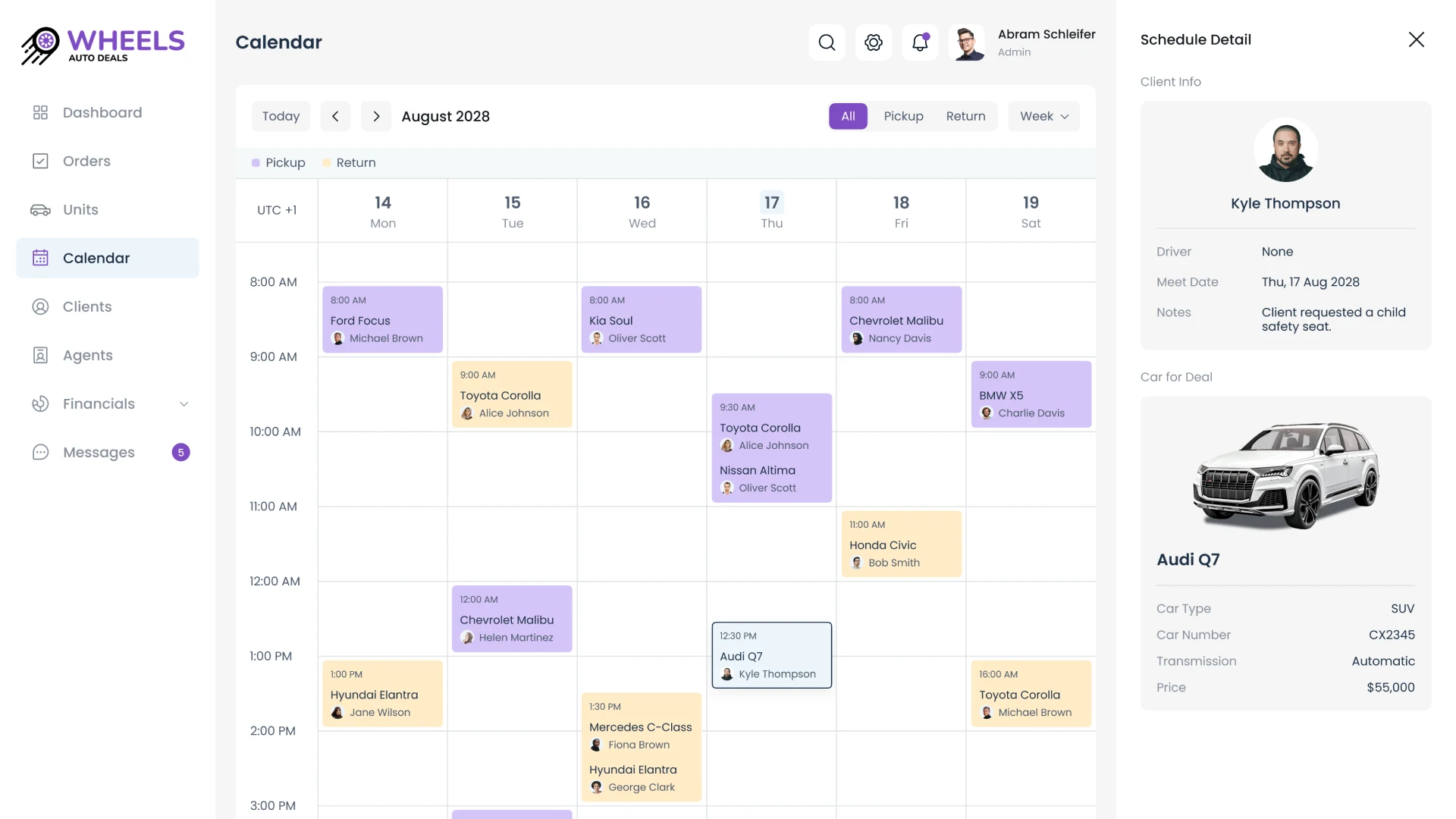Open the Week view dropdown
This screenshot has width=1456, height=819.
[1043, 116]
